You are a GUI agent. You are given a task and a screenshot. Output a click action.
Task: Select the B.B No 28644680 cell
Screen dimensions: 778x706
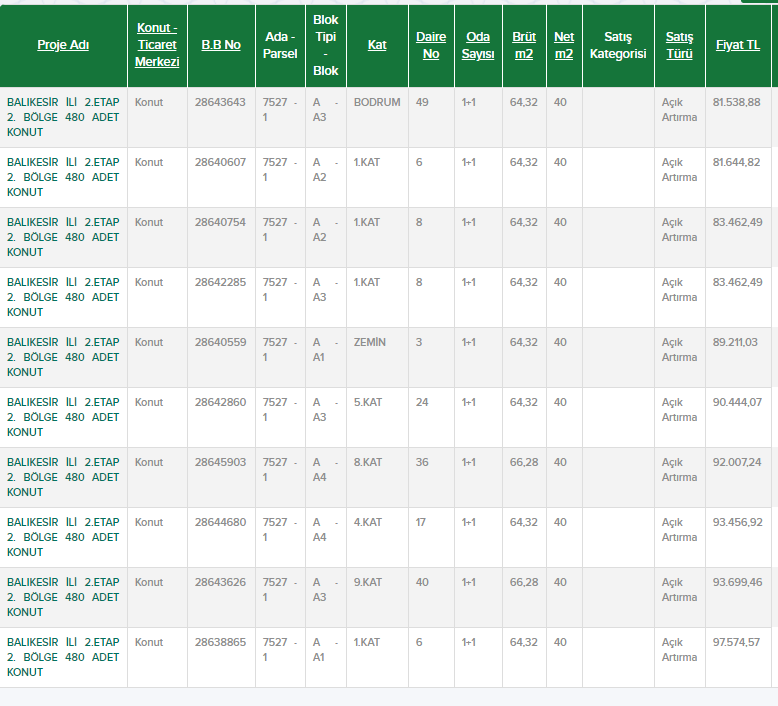(220, 522)
